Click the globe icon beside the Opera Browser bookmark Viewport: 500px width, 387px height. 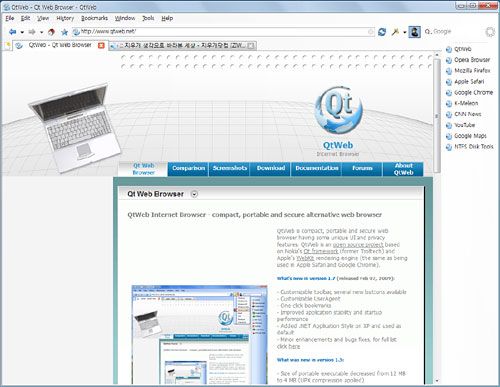(449, 60)
